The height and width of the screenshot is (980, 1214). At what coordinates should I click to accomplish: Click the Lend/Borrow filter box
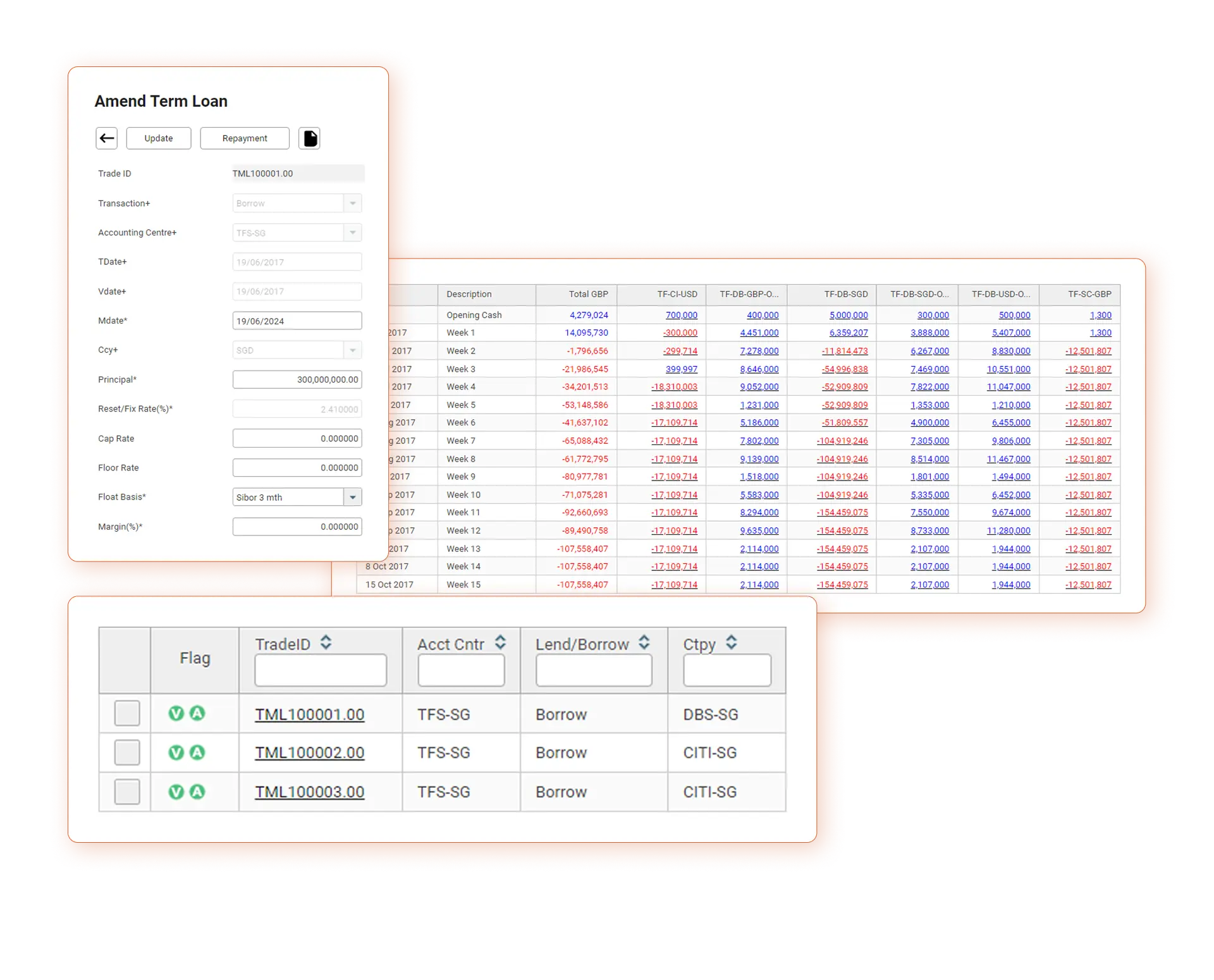594,670
